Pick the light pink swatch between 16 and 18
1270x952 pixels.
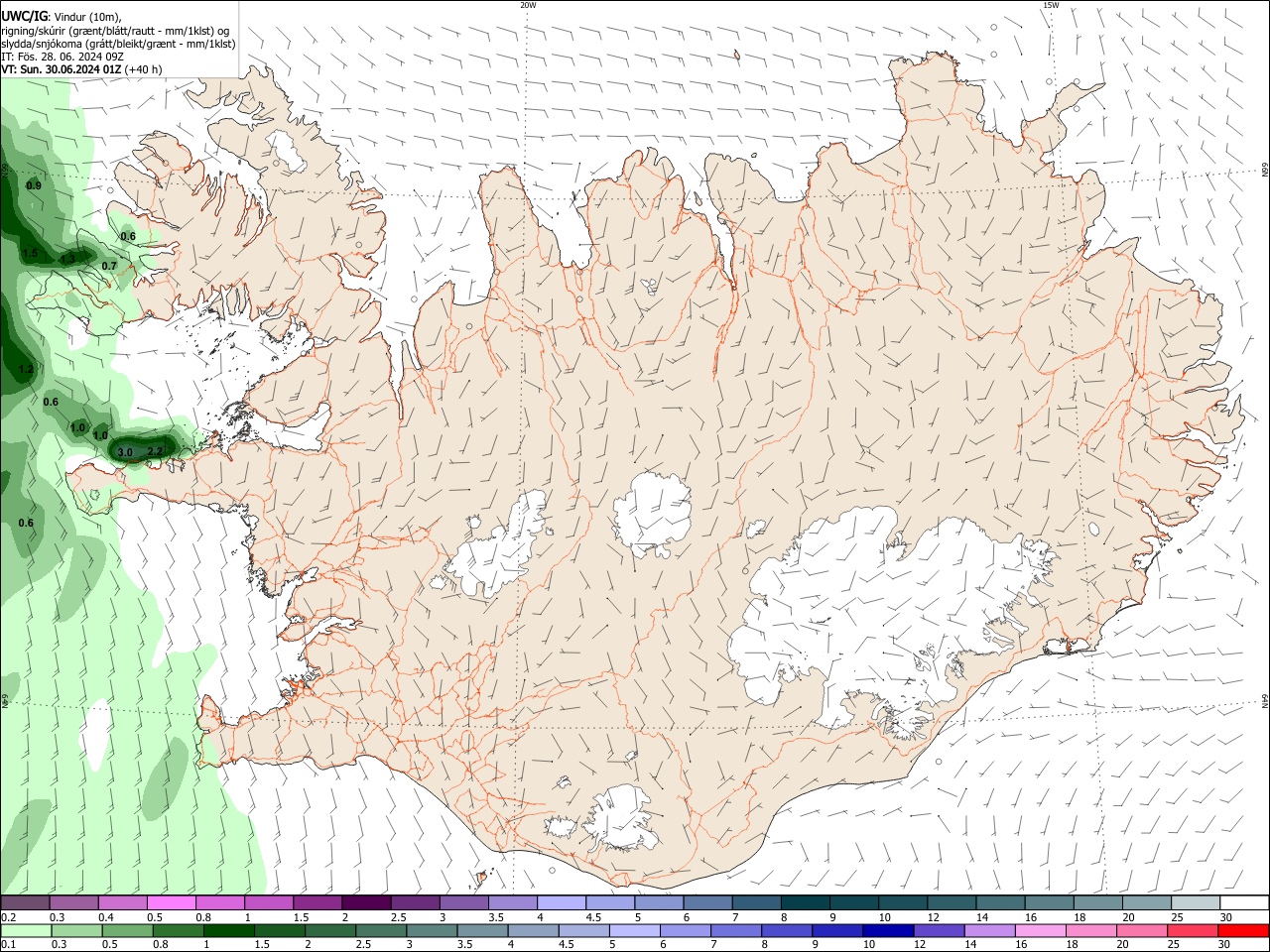pyautogui.click(x=1041, y=930)
